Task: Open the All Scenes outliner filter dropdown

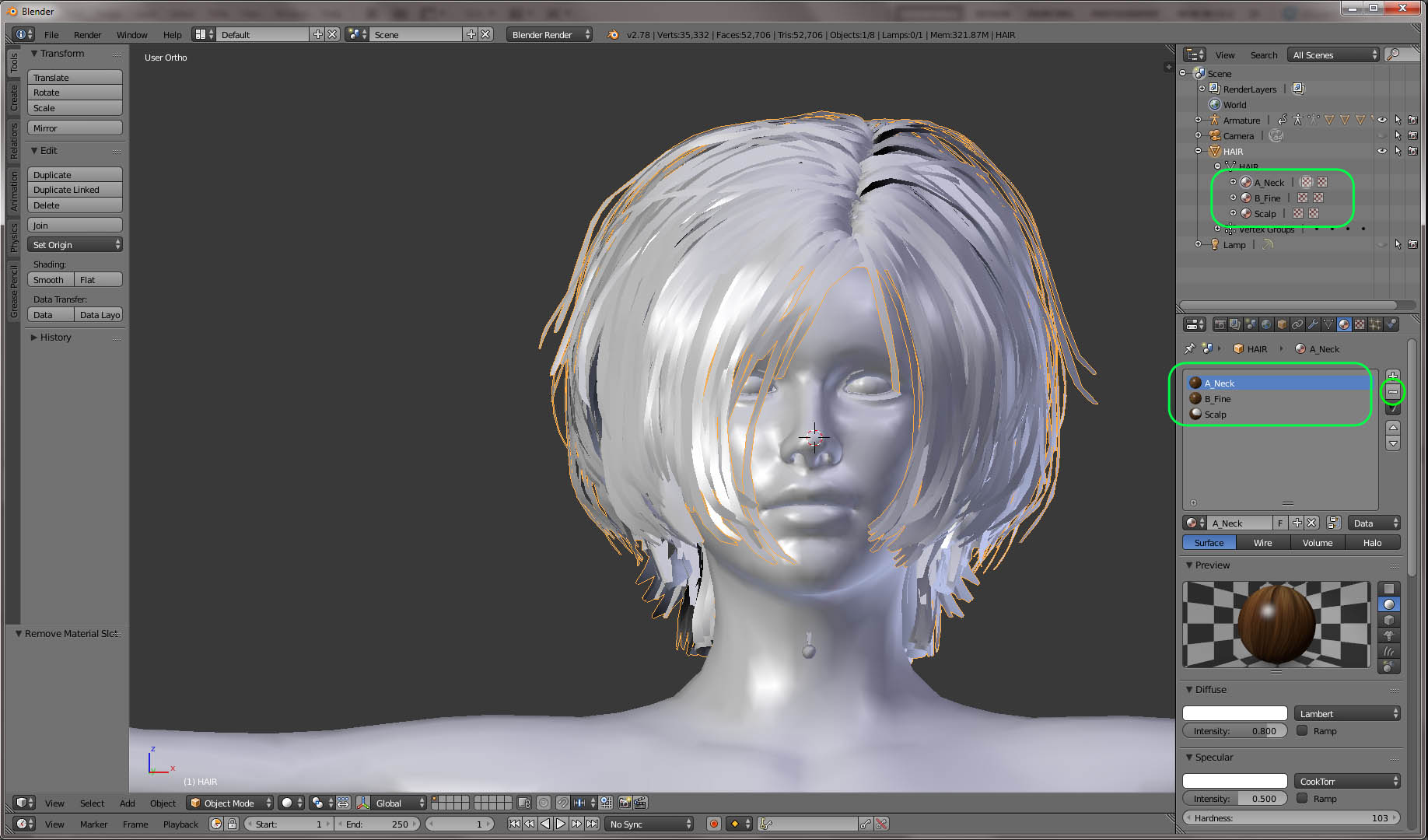Action: point(1333,54)
